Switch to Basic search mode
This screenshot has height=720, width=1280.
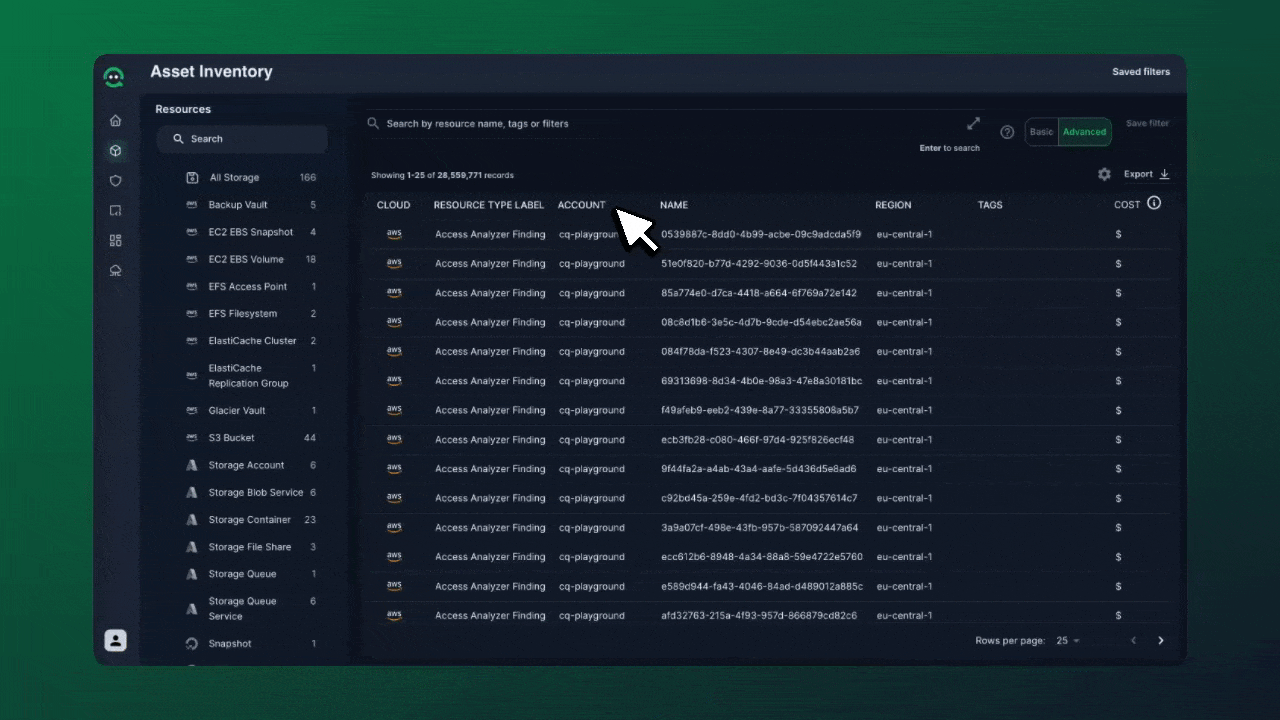(1041, 132)
